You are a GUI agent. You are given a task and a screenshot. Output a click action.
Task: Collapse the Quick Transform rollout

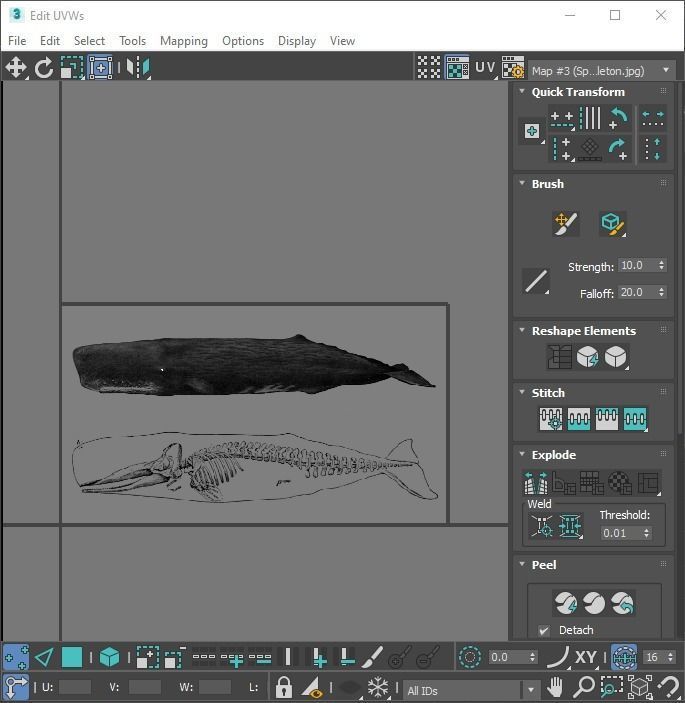pos(522,91)
